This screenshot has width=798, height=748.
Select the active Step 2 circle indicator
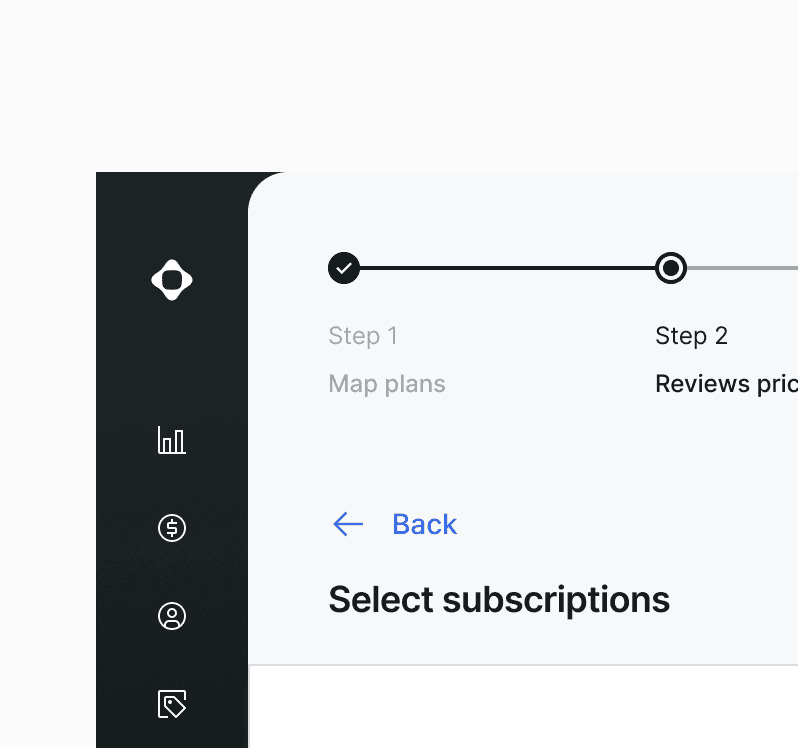[671, 268]
